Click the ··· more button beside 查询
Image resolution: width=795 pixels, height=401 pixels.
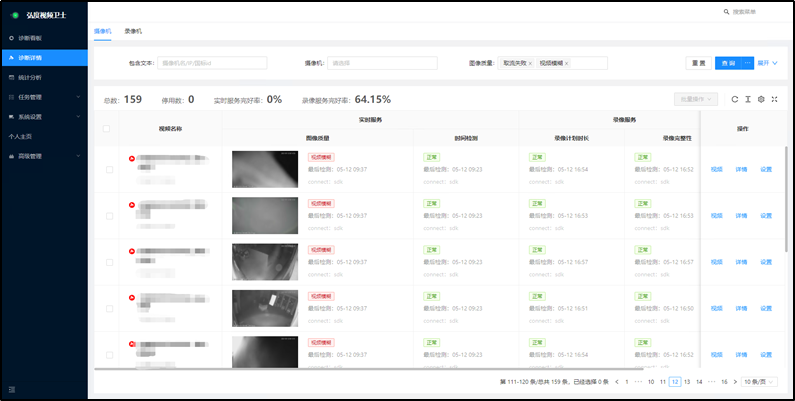(x=748, y=63)
